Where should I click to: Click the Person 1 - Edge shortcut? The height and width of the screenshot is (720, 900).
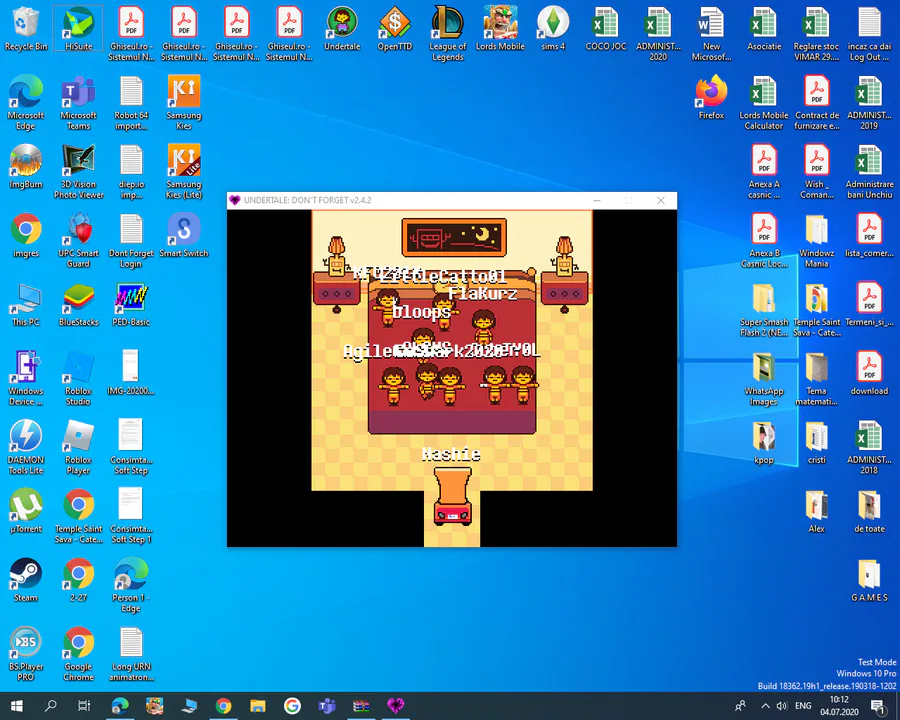coord(131,584)
